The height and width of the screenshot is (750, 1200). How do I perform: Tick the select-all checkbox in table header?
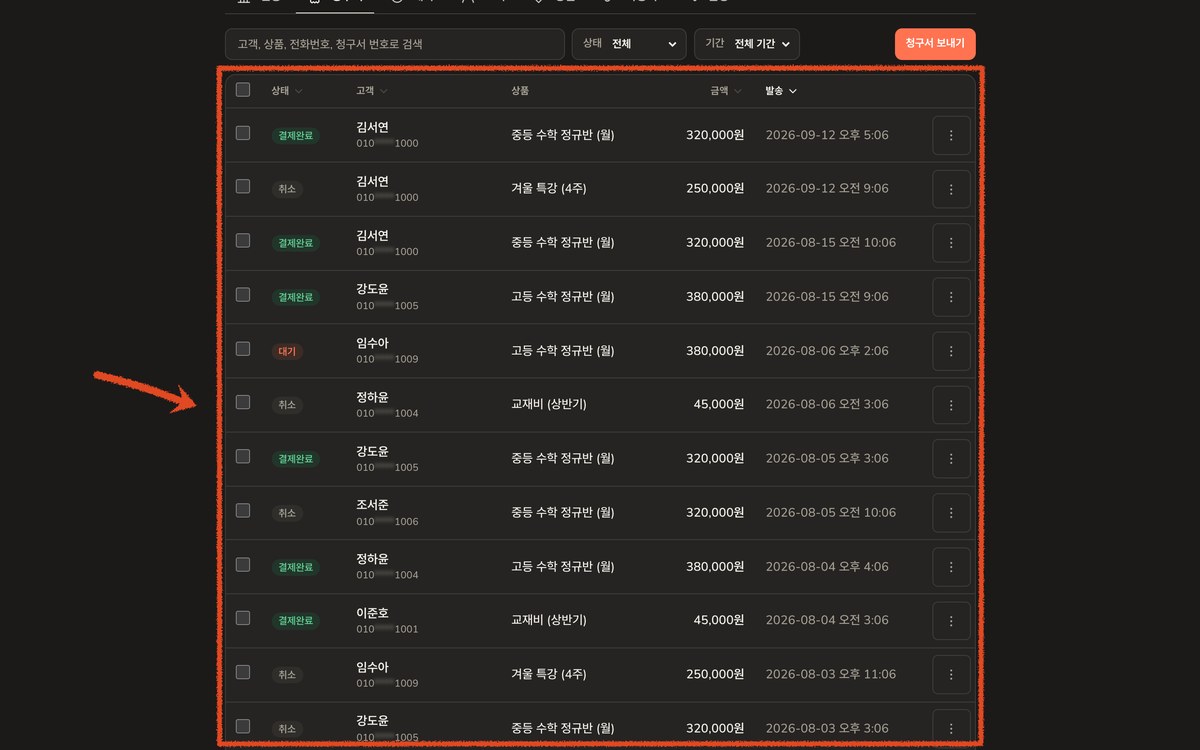(x=243, y=90)
